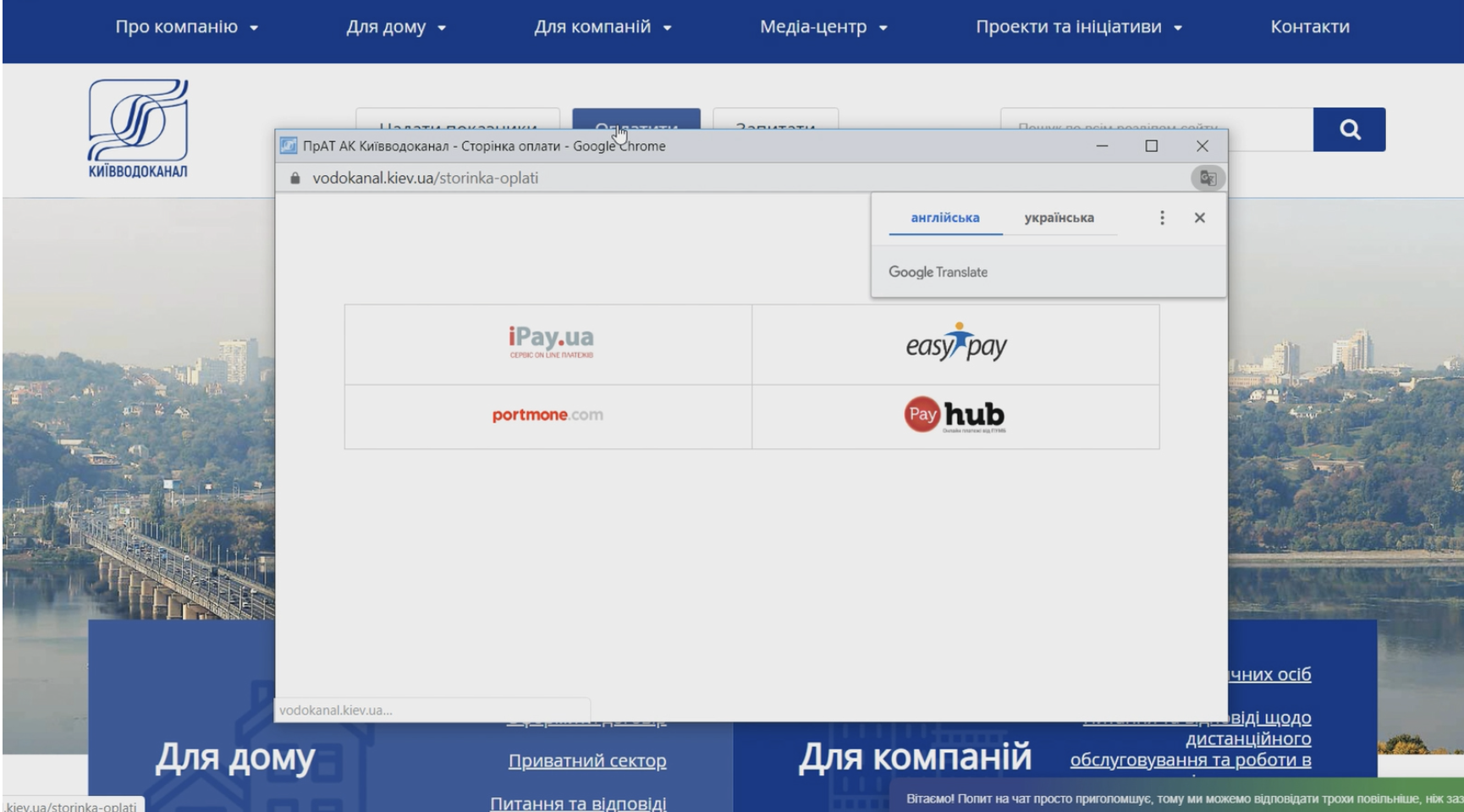Click the Київводоканал logo
The width and height of the screenshot is (1464, 812).
(138, 129)
